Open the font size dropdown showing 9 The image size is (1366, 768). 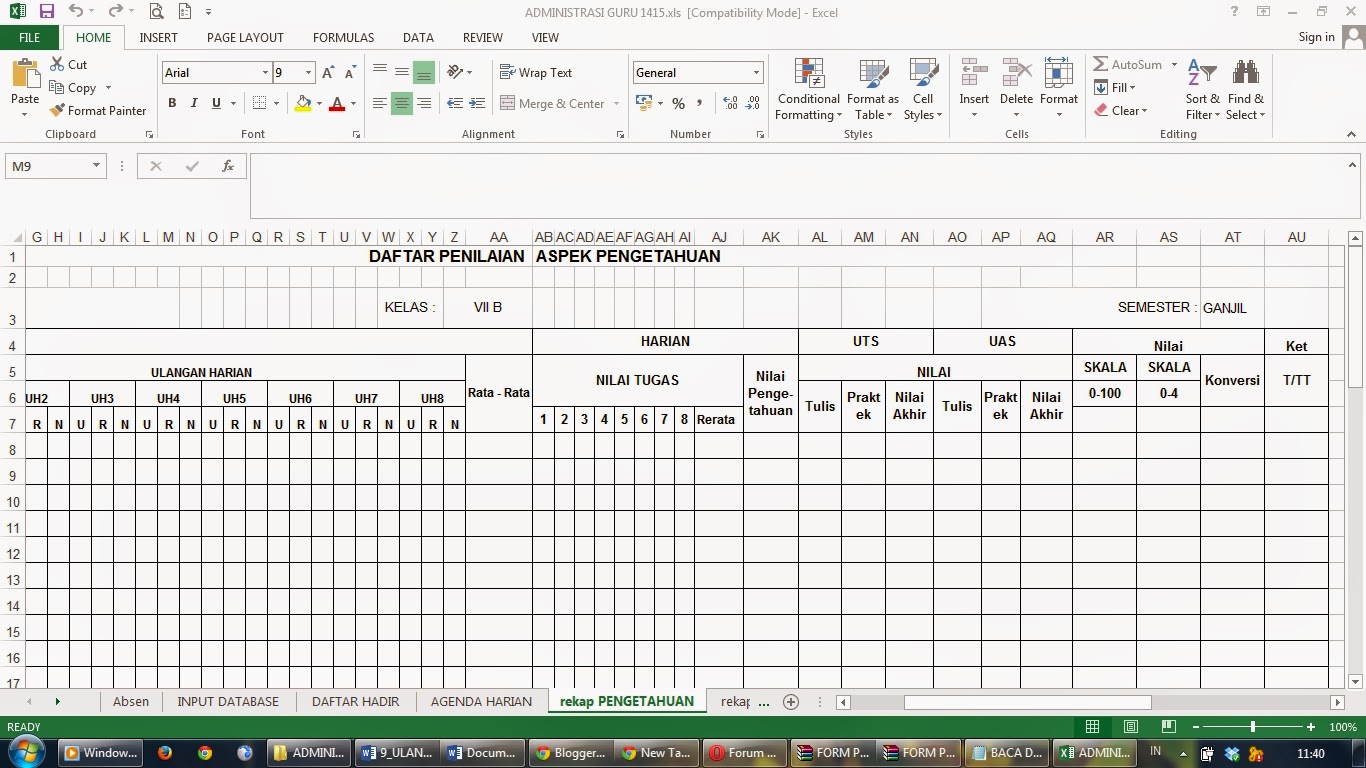[309, 73]
